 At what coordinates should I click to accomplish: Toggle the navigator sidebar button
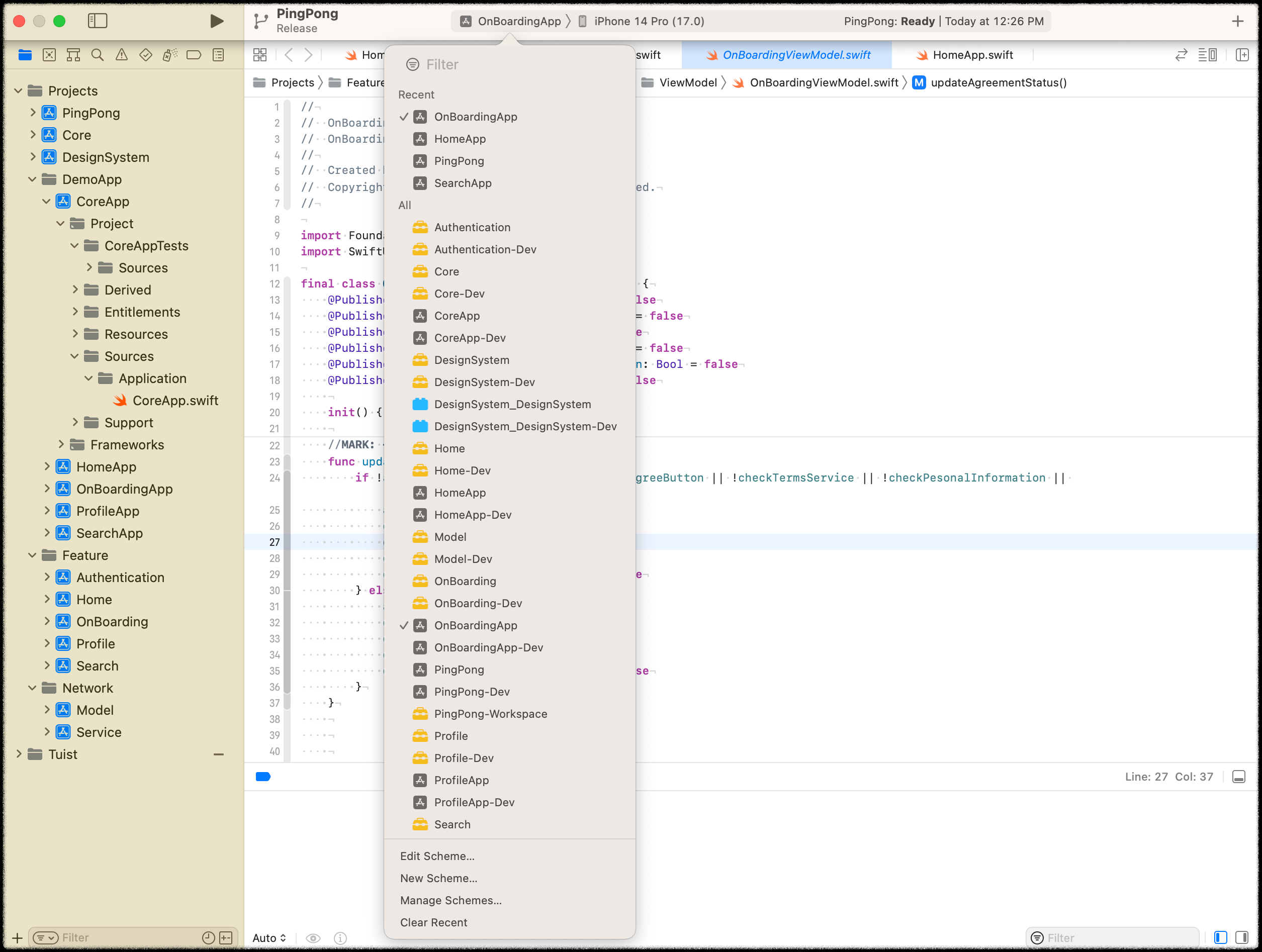click(x=98, y=21)
